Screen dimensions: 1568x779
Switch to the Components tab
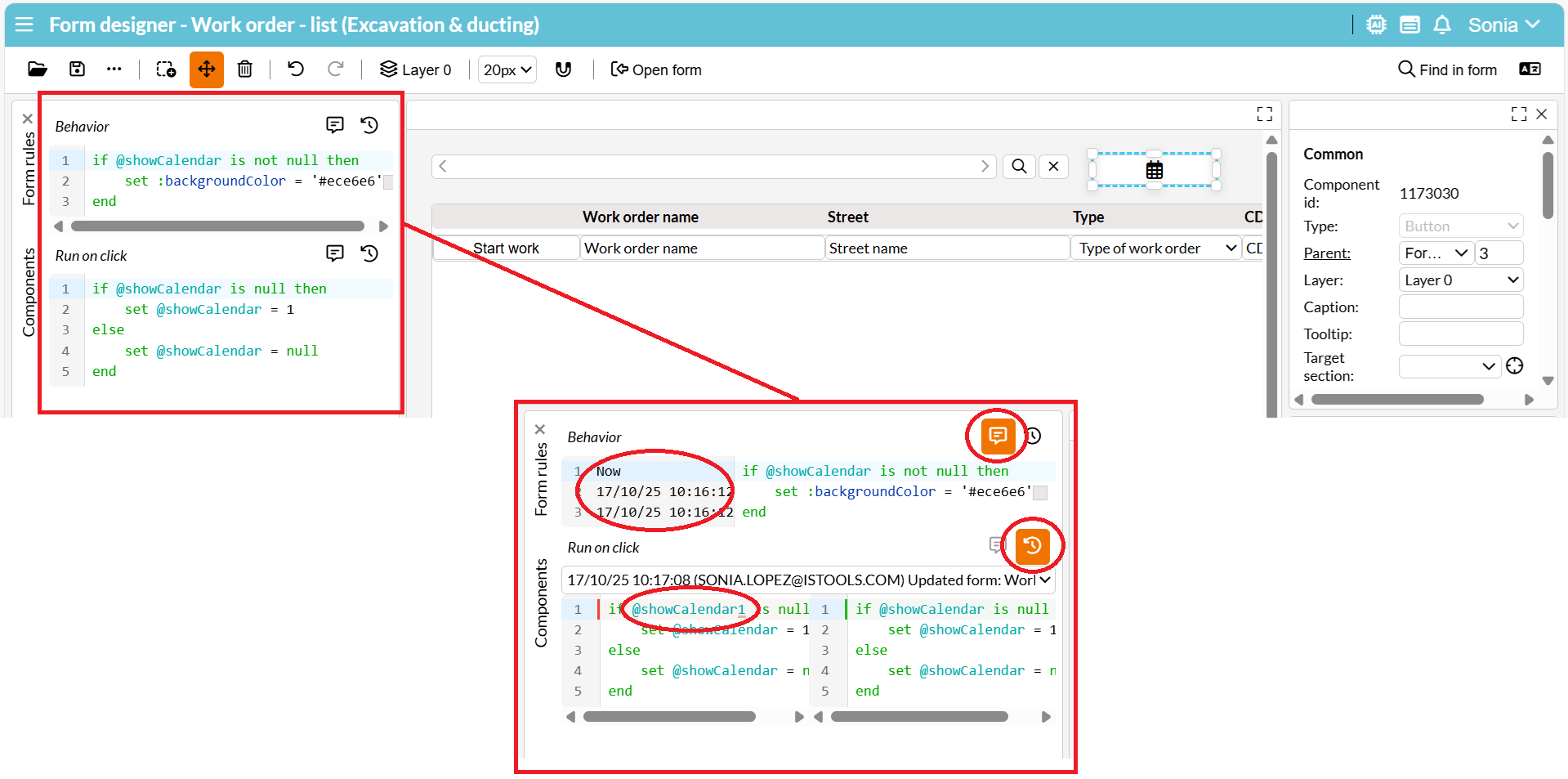29,292
